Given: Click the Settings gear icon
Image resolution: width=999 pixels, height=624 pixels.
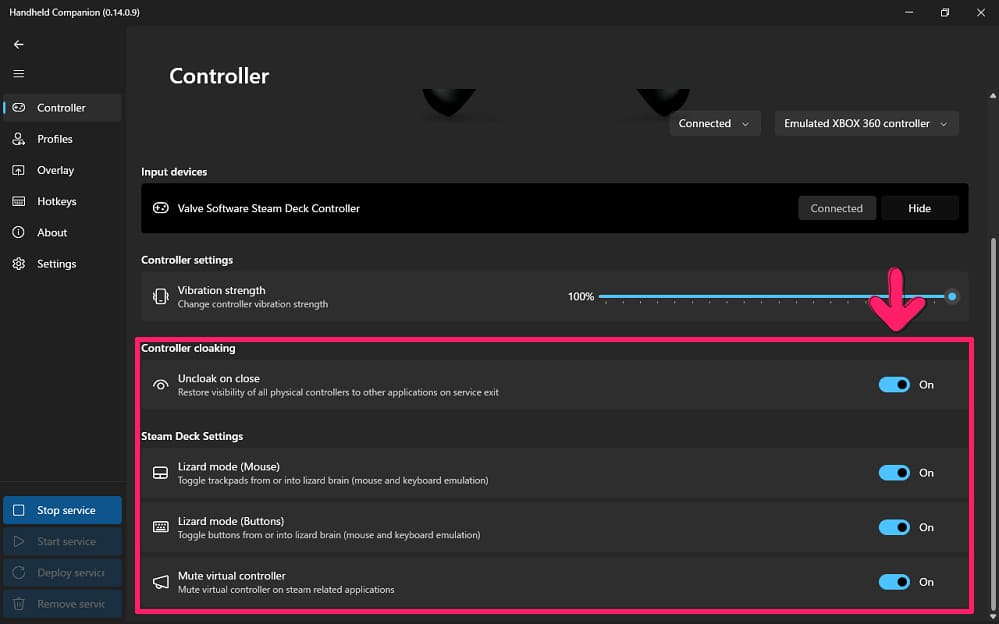Looking at the screenshot, I should pos(18,264).
